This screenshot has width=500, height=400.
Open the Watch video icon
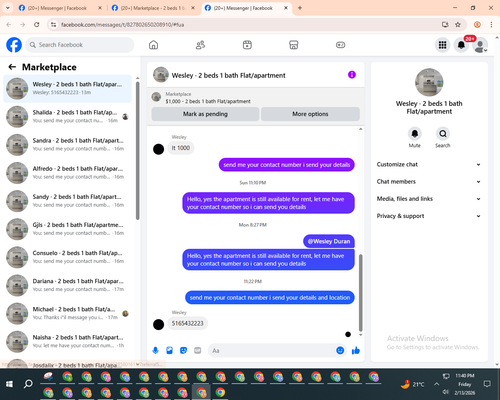(247, 45)
